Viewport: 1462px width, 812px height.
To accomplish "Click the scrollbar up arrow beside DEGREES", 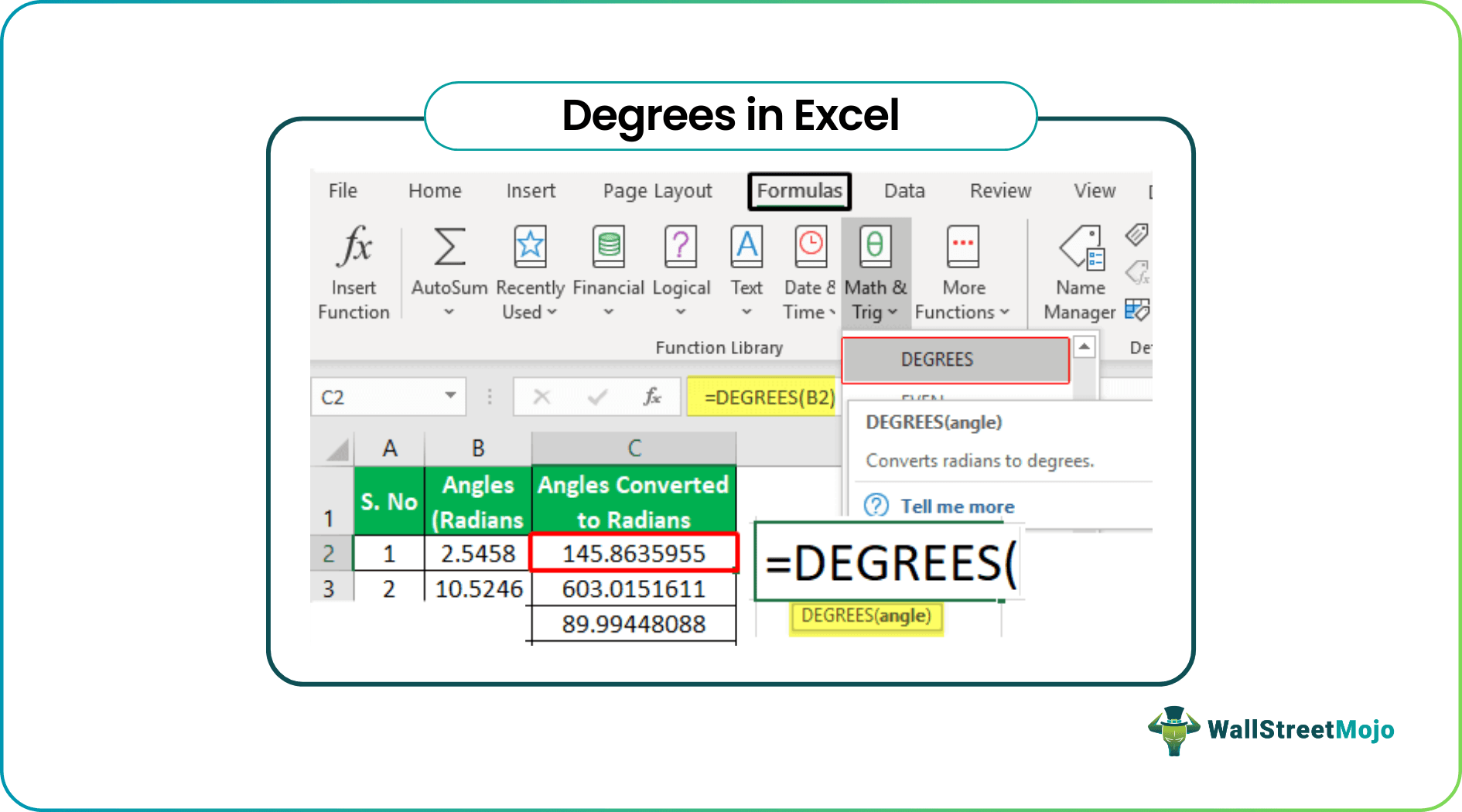I will pyautogui.click(x=1086, y=346).
